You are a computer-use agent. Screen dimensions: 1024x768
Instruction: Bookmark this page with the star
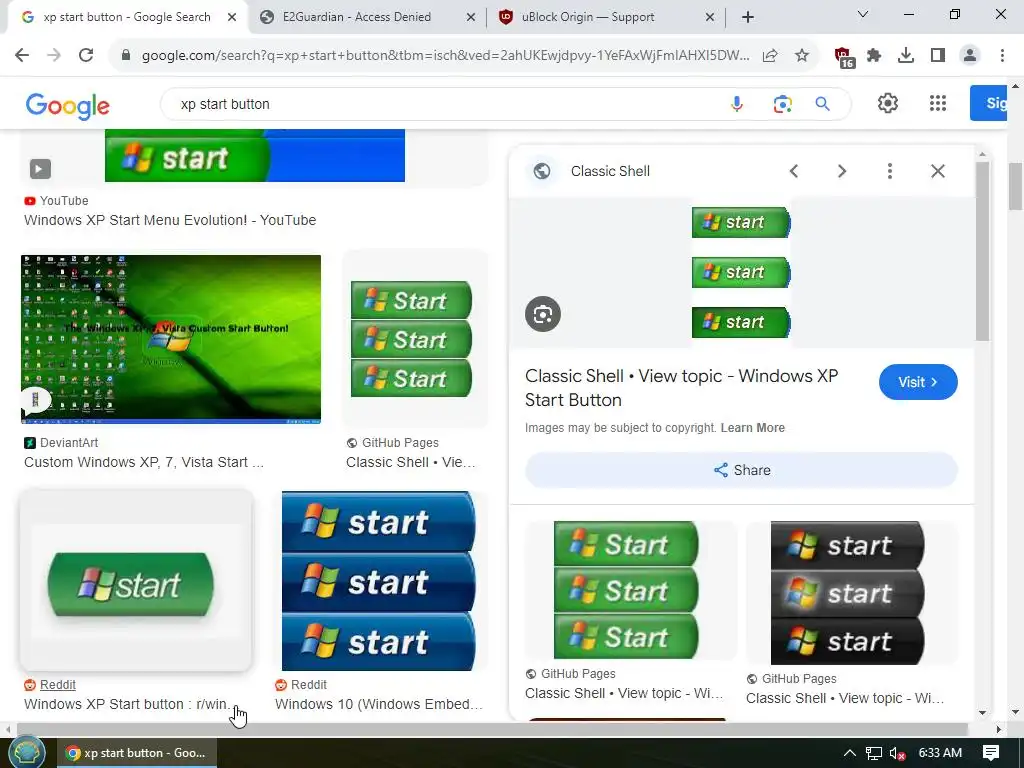[802, 56]
